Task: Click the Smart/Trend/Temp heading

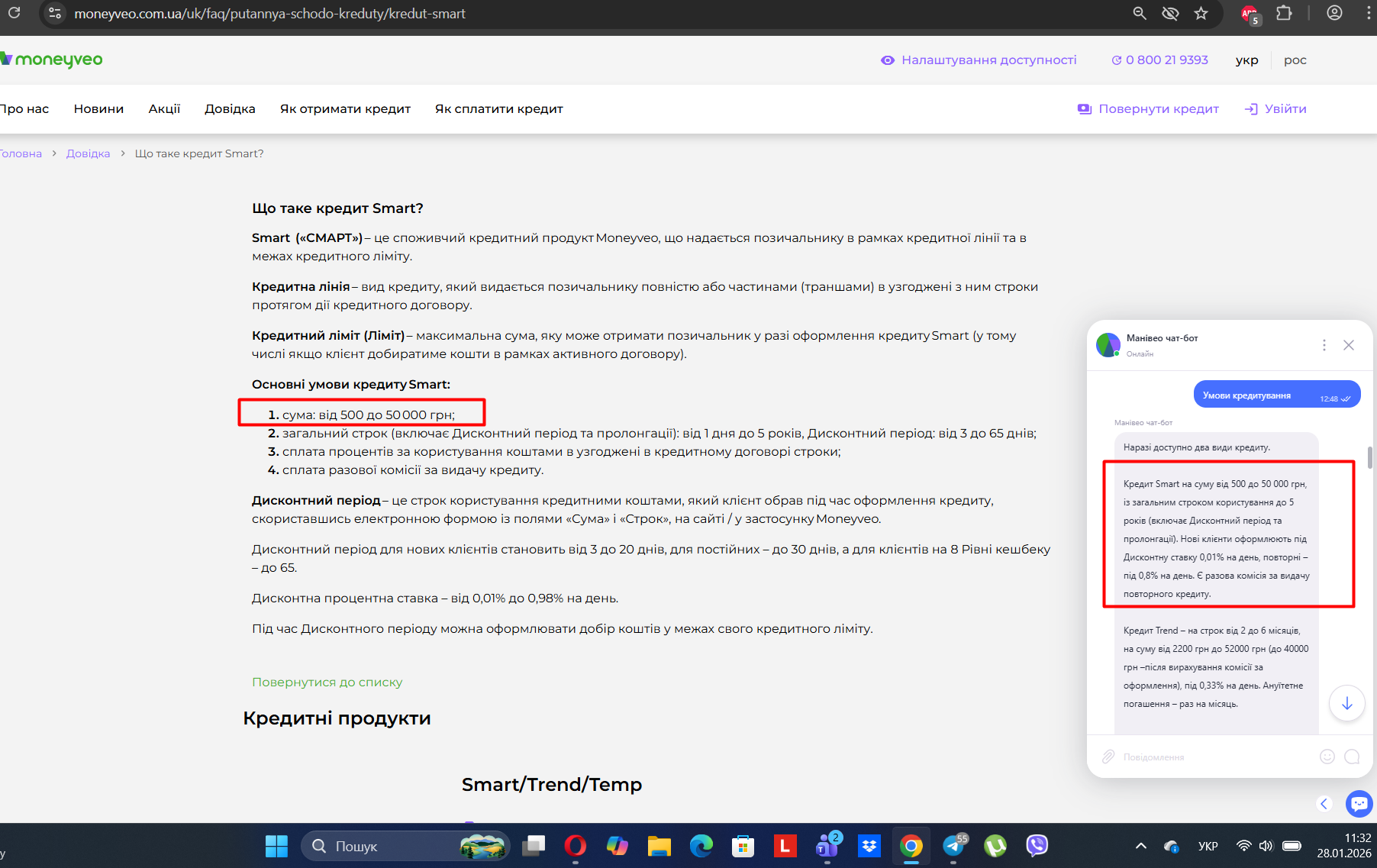Action: point(552,784)
